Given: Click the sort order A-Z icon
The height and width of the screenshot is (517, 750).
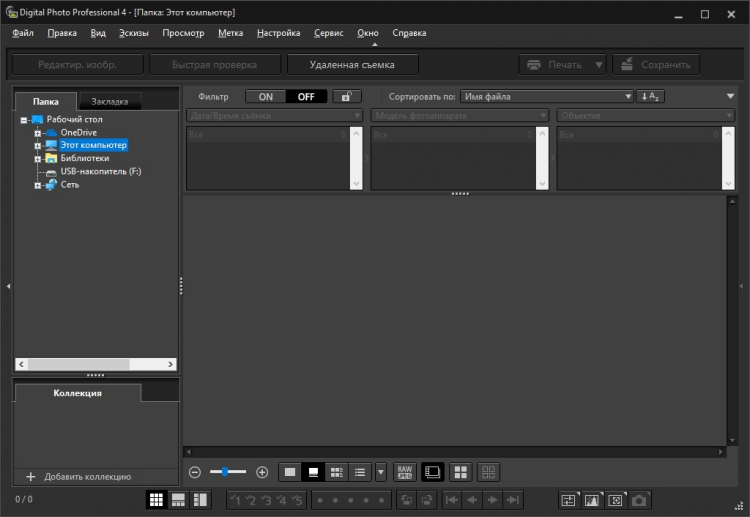Looking at the screenshot, I should pyautogui.click(x=652, y=97).
